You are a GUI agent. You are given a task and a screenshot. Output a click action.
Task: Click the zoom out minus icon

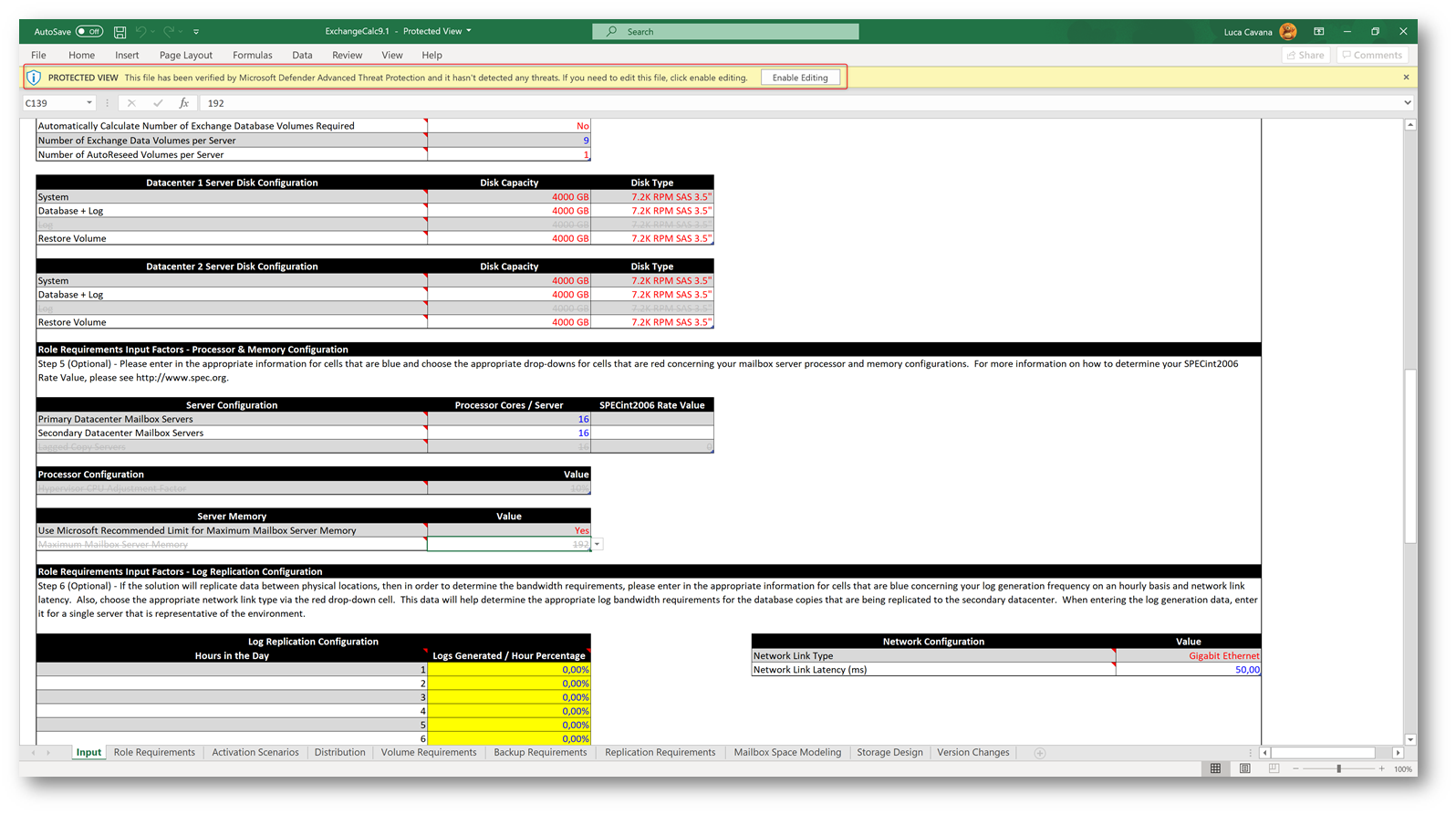[1295, 769]
